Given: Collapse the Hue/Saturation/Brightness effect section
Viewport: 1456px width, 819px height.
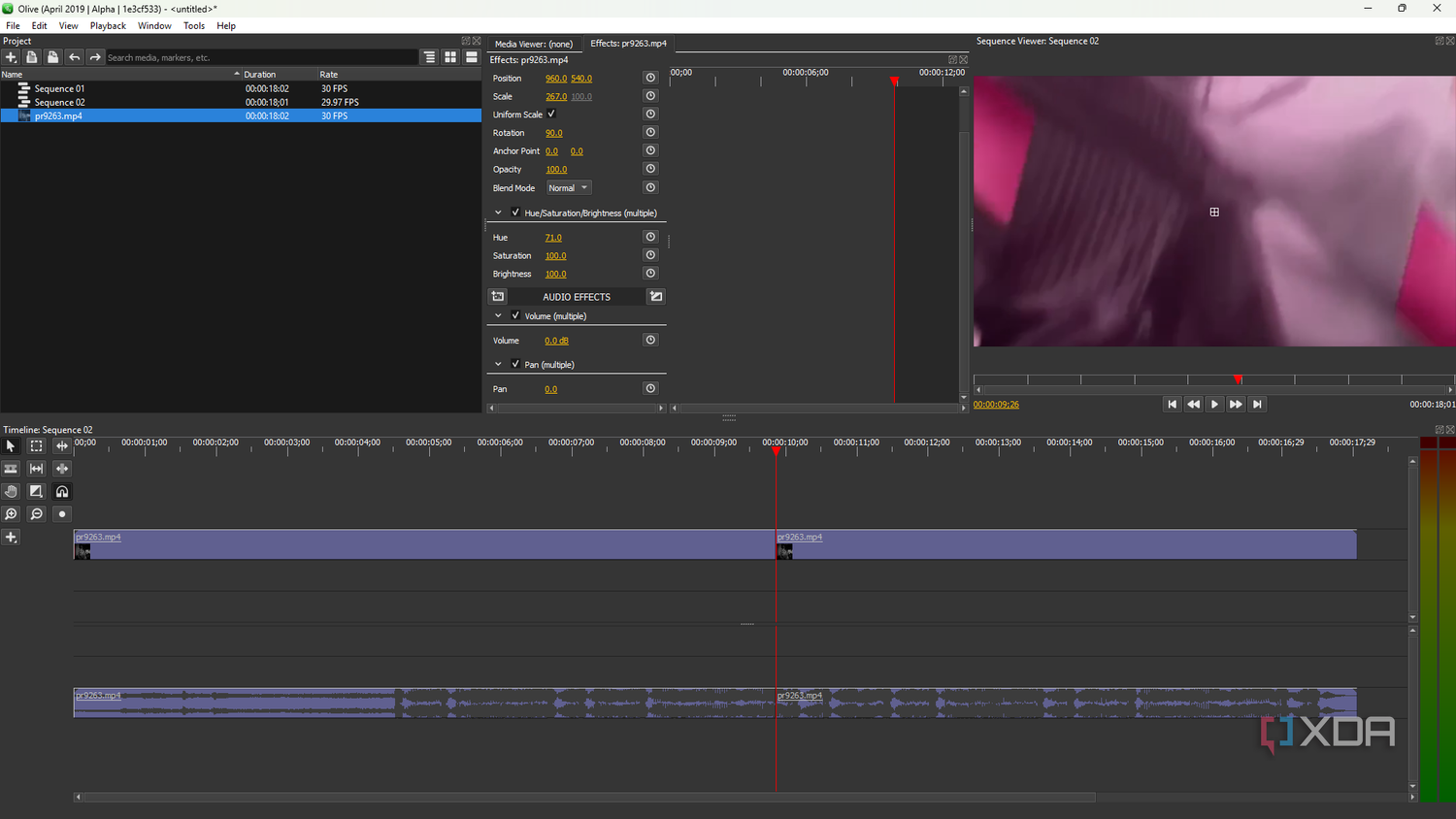Looking at the screenshot, I should point(498,213).
